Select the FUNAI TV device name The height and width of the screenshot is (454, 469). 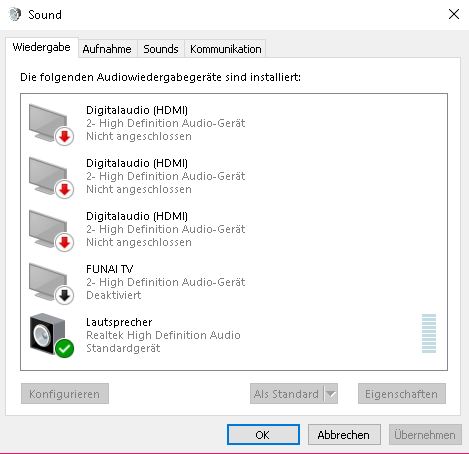coord(110,269)
